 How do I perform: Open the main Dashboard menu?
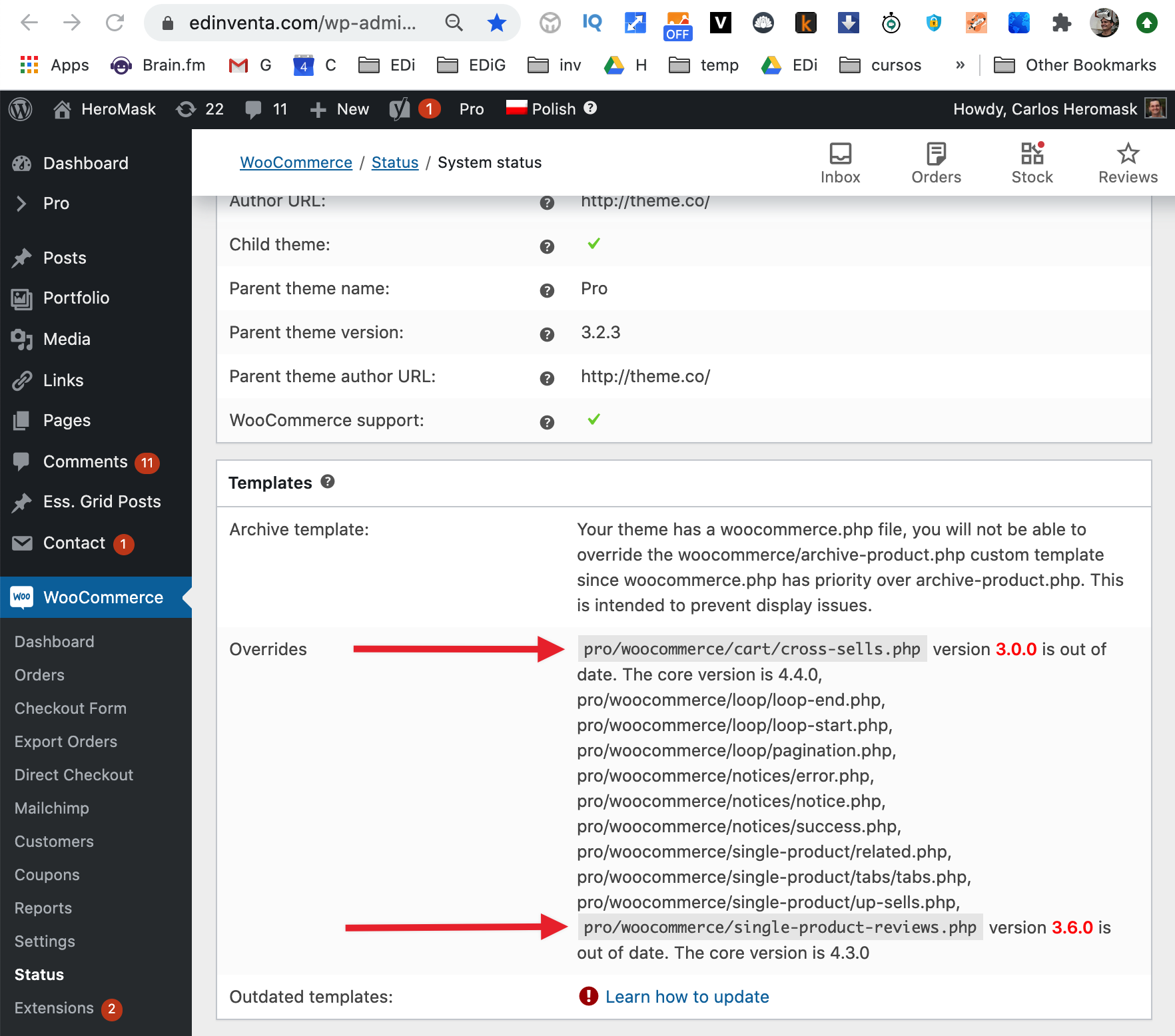(x=96, y=163)
